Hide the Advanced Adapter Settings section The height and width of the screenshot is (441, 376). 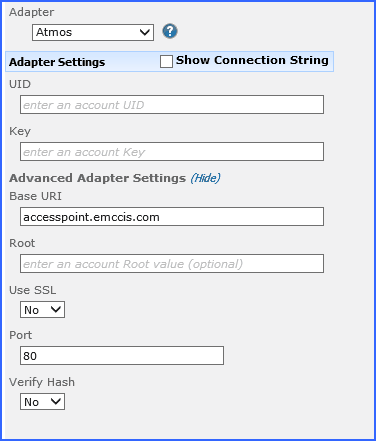click(205, 178)
